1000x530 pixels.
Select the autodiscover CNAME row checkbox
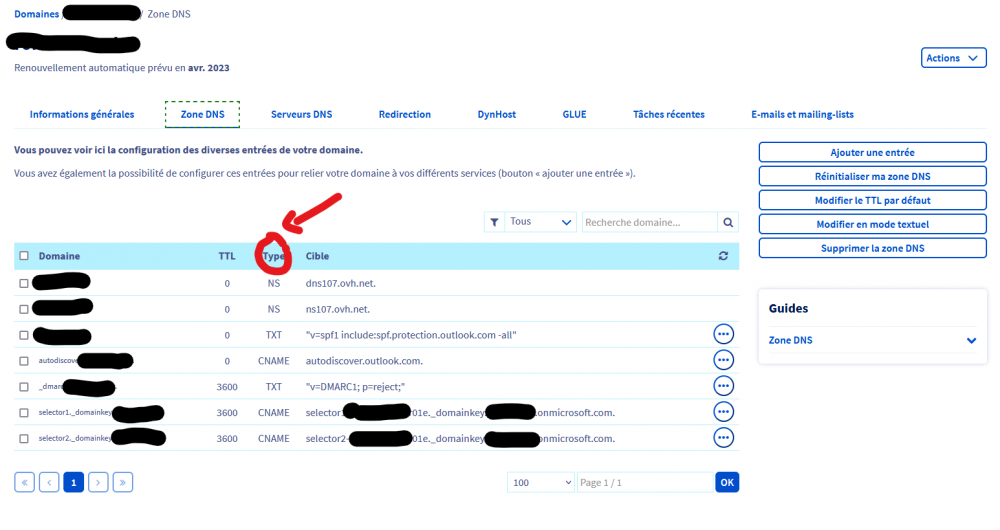pyautogui.click(x=24, y=361)
